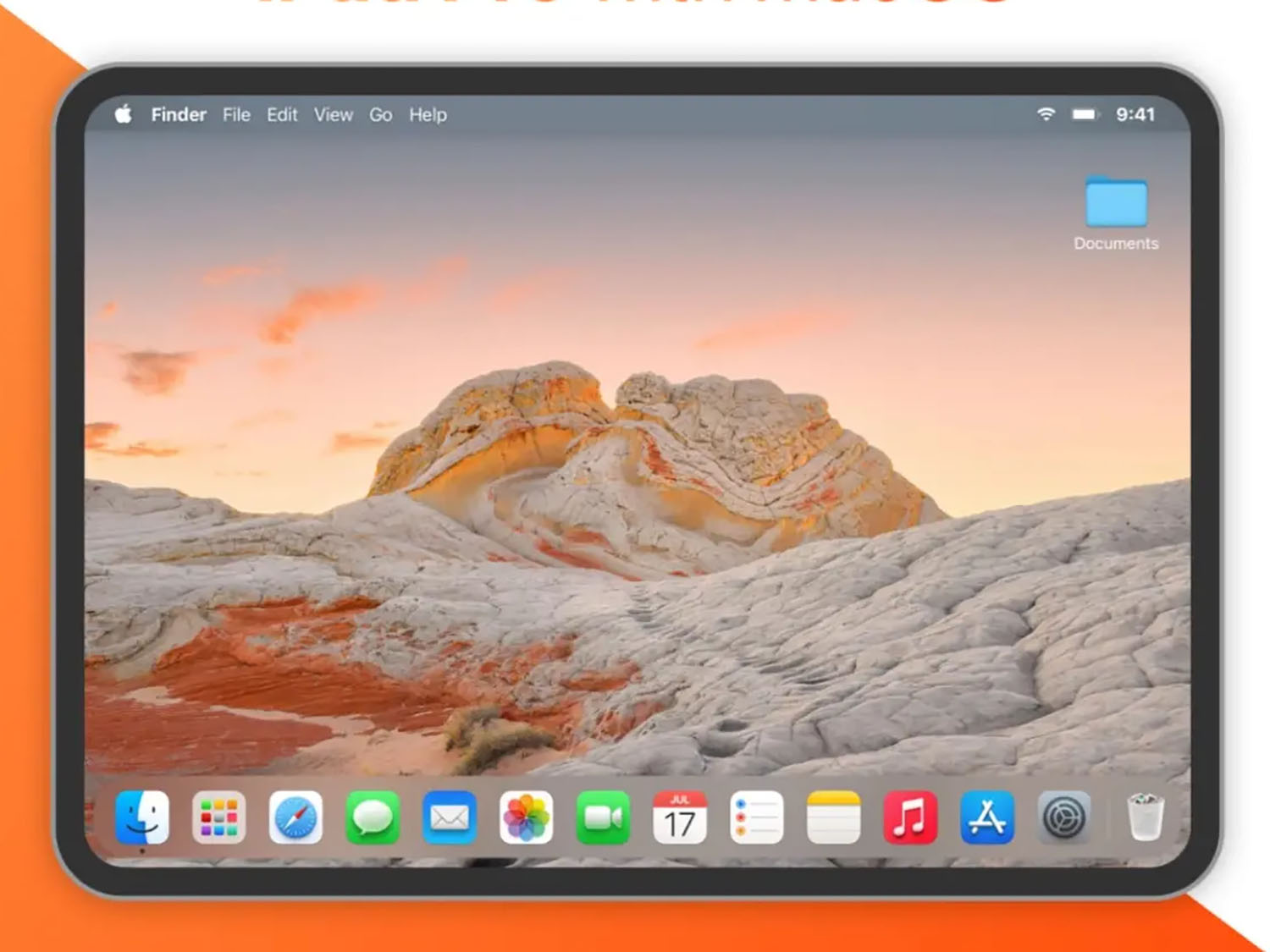Launch Music from the dock
Viewport: 1270px width, 952px height.
pos(910,817)
